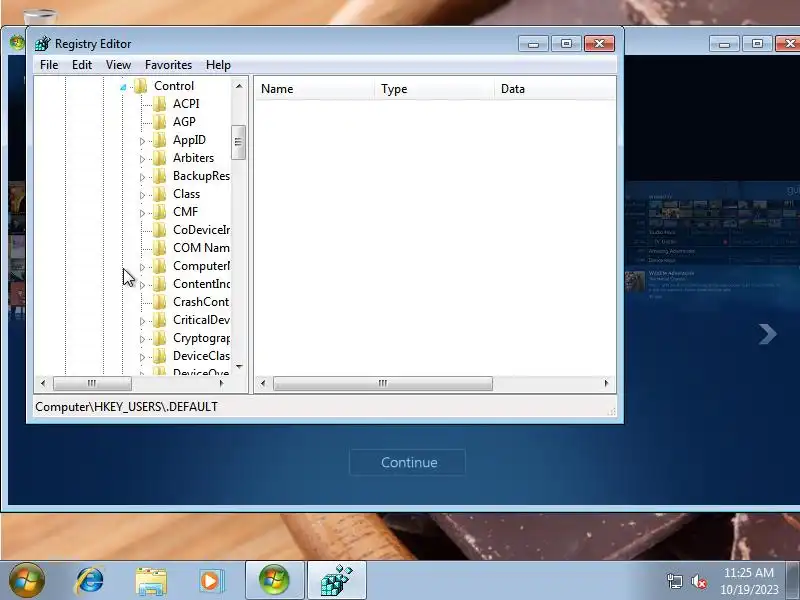Image resolution: width=800 pixels, height=600 pixels.
Task: Open the Windows Start menu
Action: coord(27,580)
